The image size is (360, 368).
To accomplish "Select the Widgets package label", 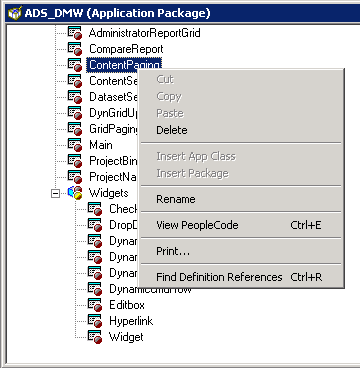I will 108,193.
